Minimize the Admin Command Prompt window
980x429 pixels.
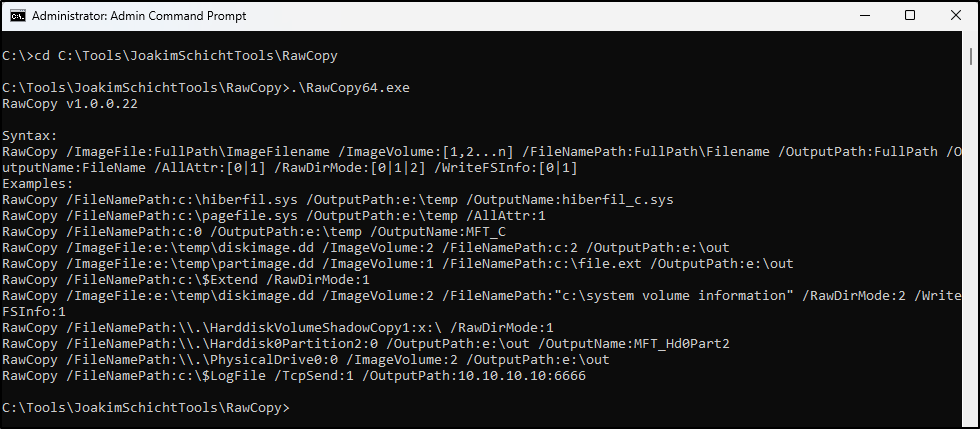[x=865, y=16]
